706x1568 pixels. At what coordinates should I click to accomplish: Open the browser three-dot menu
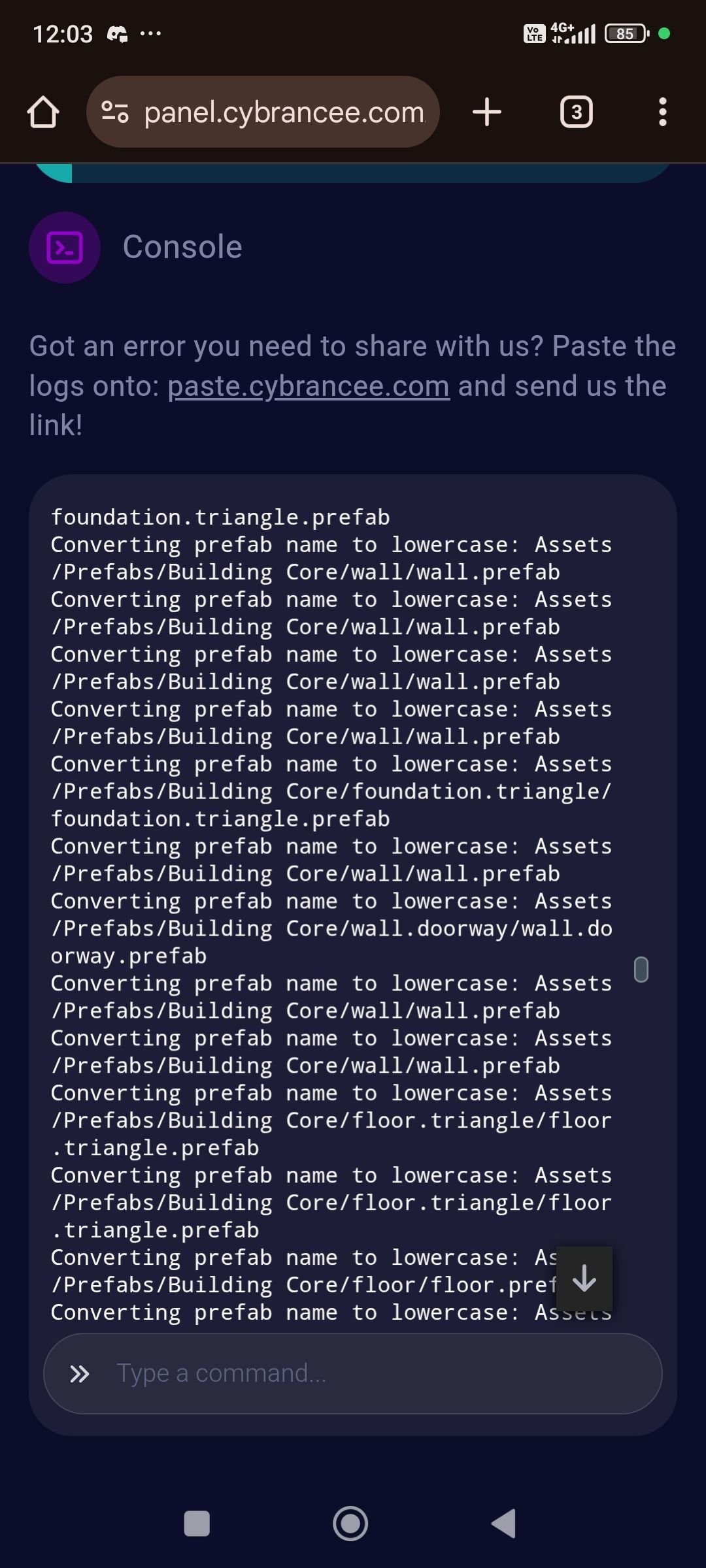pyautogui.click(x=662, y=112)
